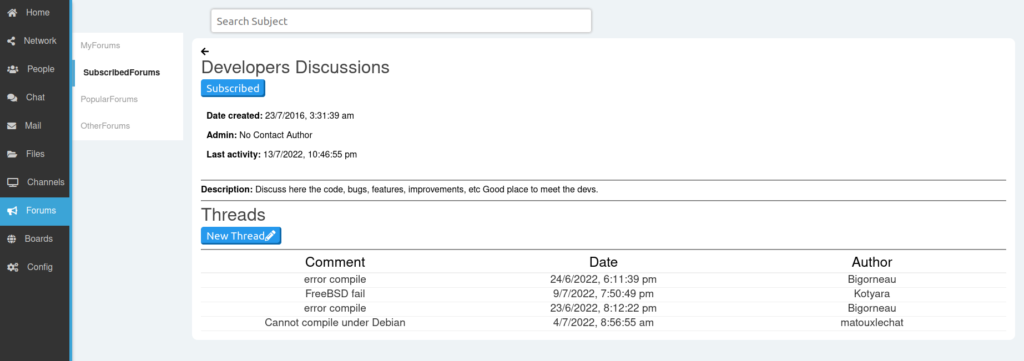Open Channels via the monitor icon
This screenshot has width=1024, height=361.
(x=12, y=183)
